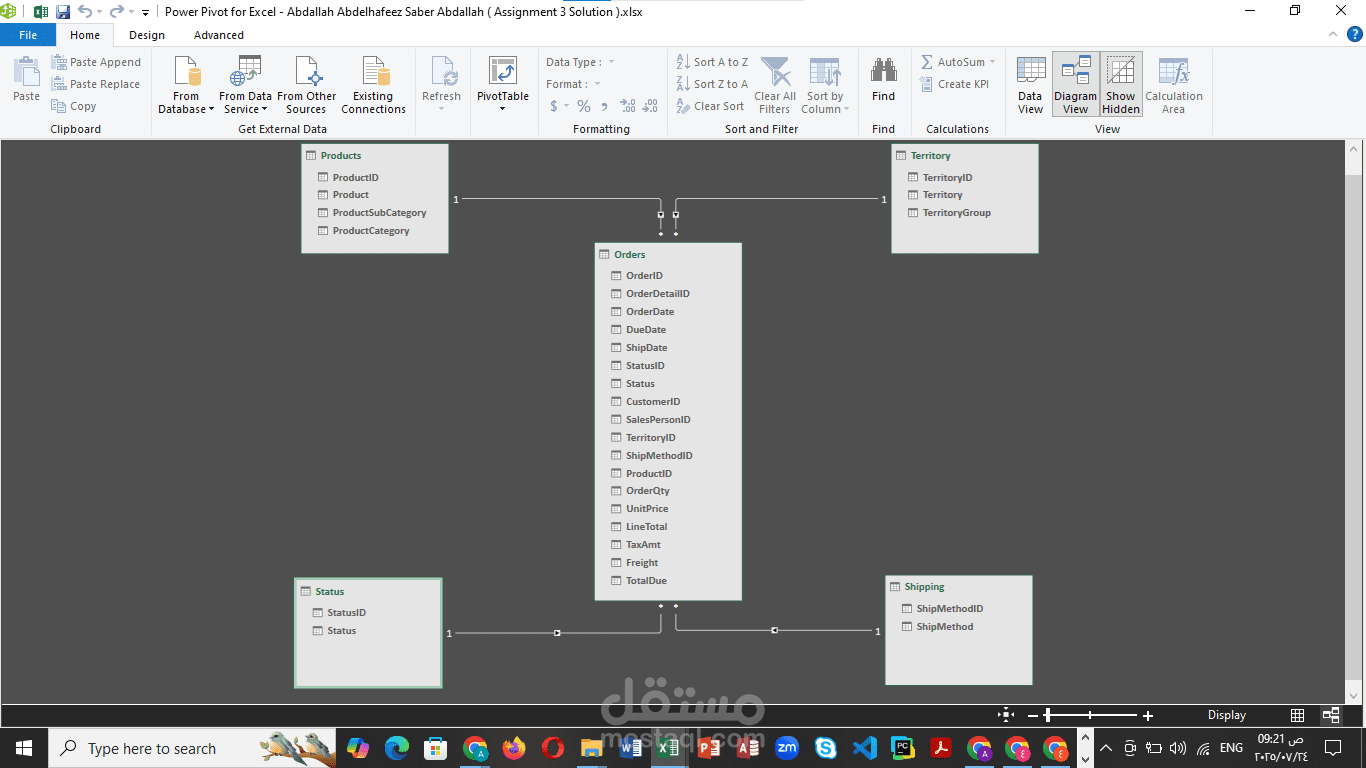This screenshot has height=768, width=1366.
Task: Apply percent format icon
Action: point(584,106)
